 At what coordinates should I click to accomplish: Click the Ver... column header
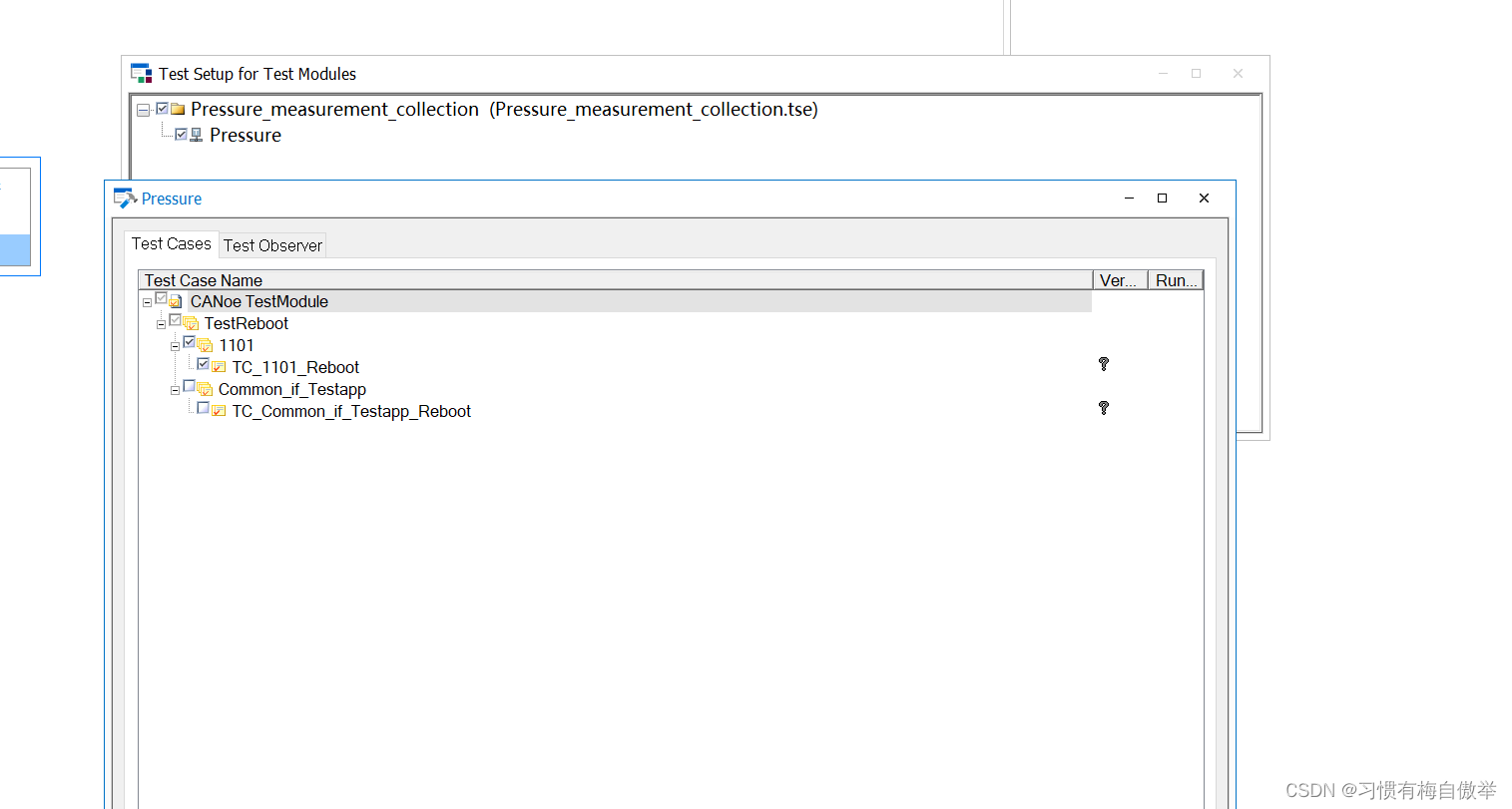tap(1120, 280)
